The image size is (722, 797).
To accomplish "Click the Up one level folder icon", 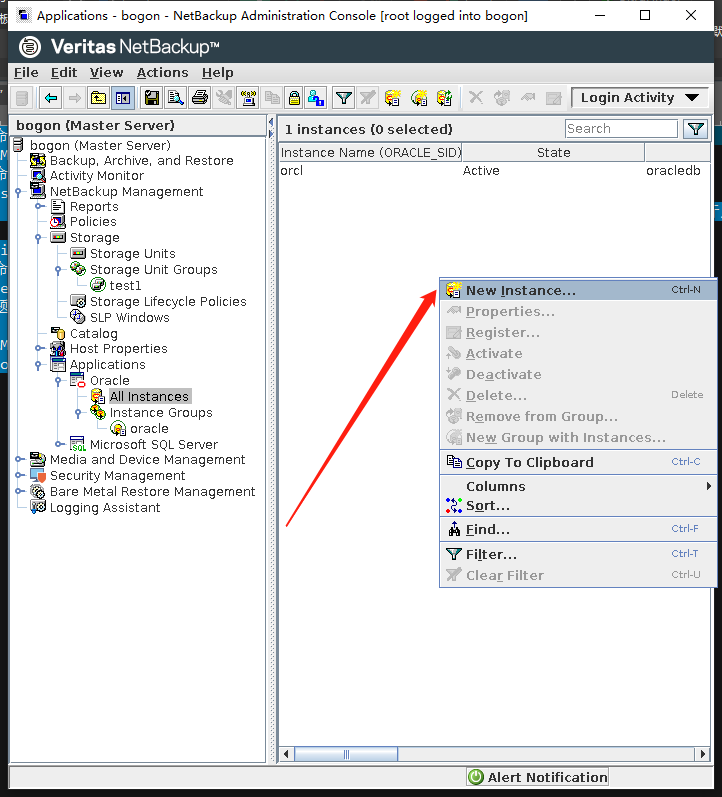I will click(99, 98).
